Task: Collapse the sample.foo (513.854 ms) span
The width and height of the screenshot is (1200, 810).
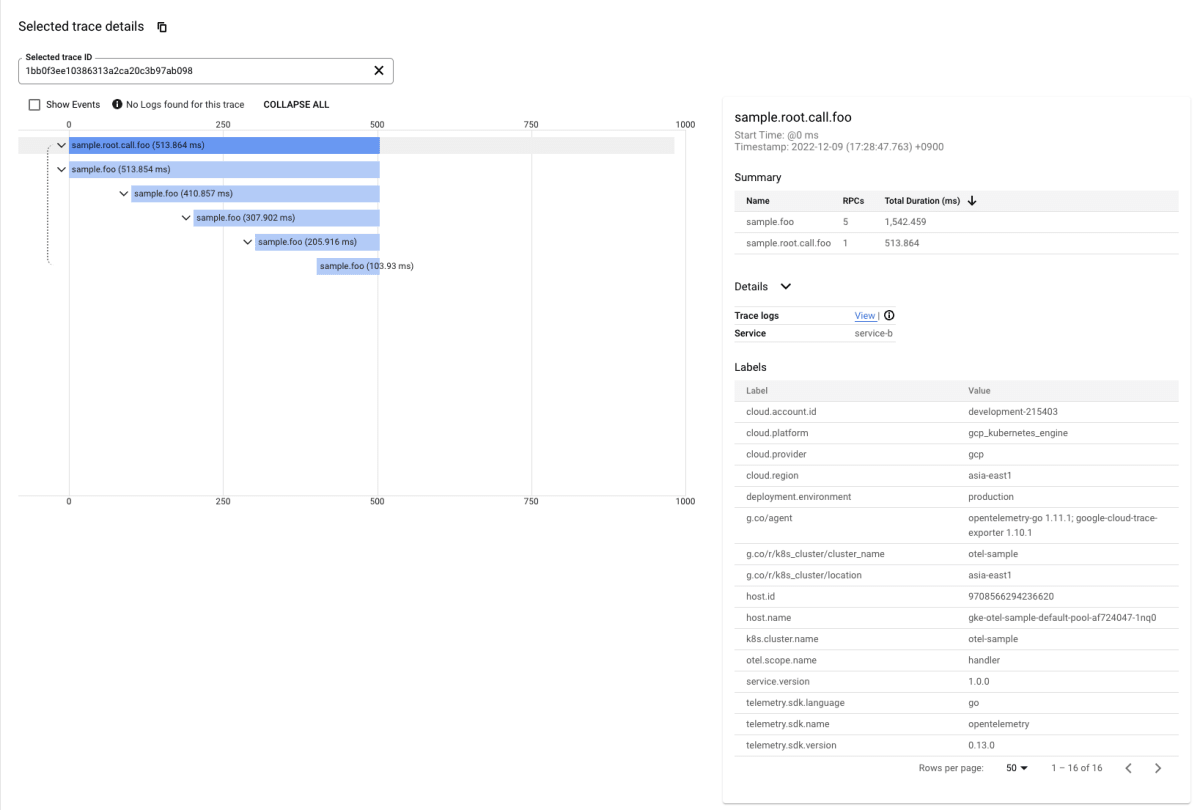Action: pos(61,169)
